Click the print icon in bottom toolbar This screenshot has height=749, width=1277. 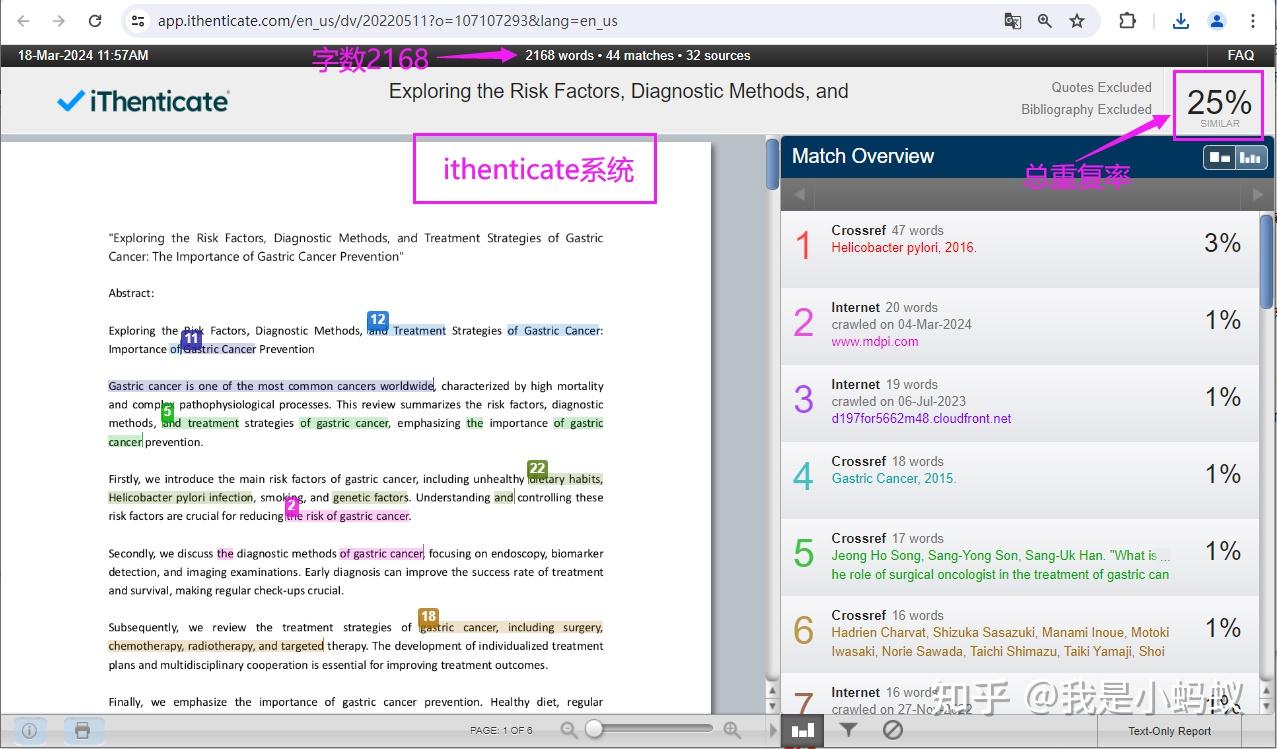coord(83,730)
